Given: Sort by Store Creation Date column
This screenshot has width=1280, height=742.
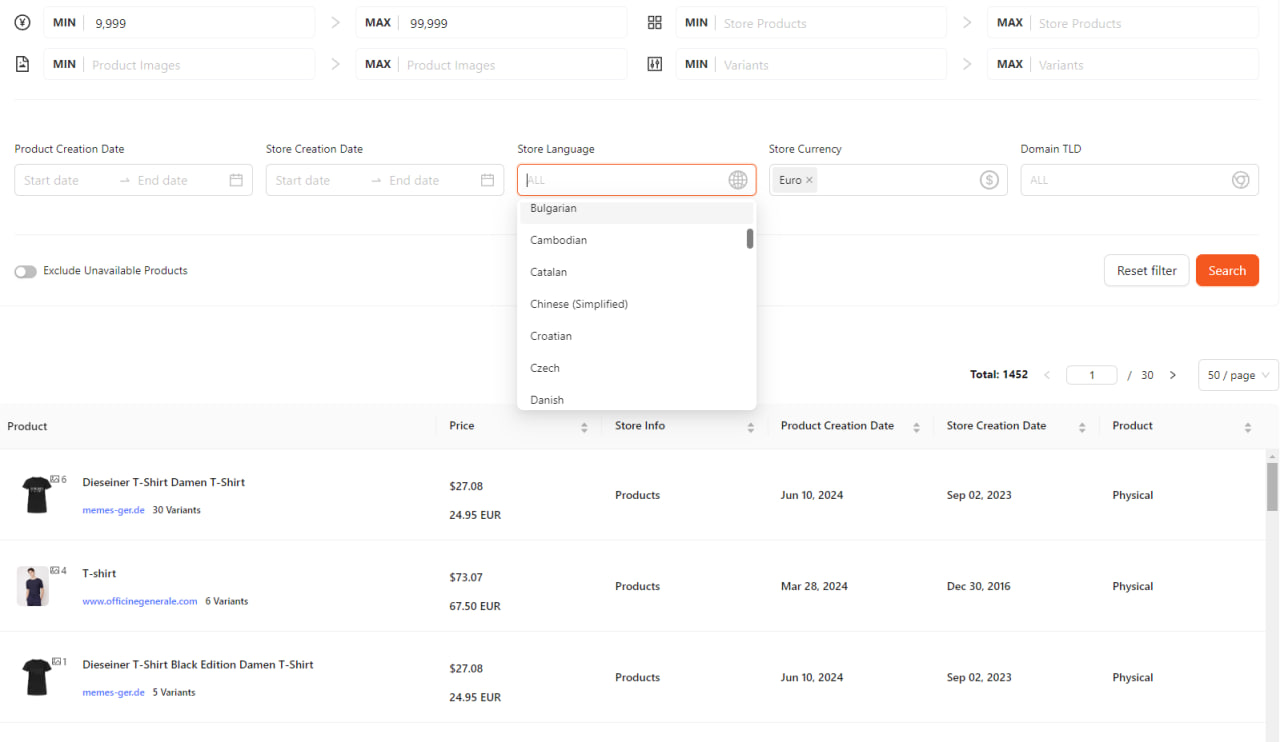Looking at the screenshot, I should point(1082,427).
